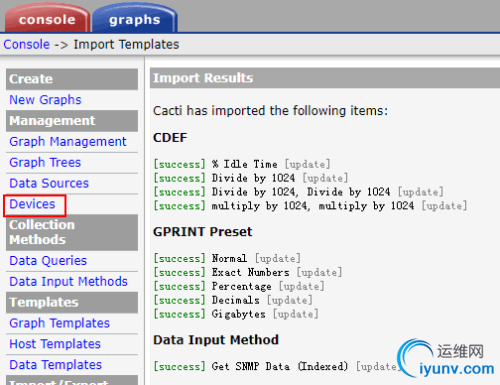Open New Graphs in the sidebar
Screen dimensions: 500x385
(x=45, y=100)
